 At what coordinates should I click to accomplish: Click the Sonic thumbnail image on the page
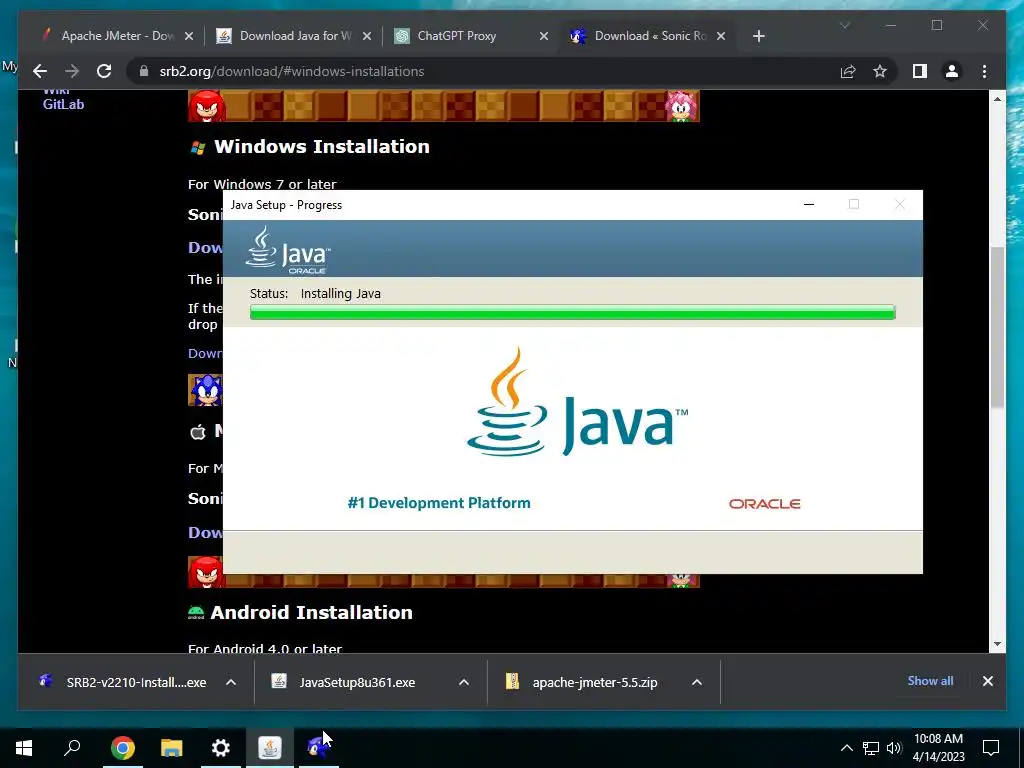pos(205,390)
